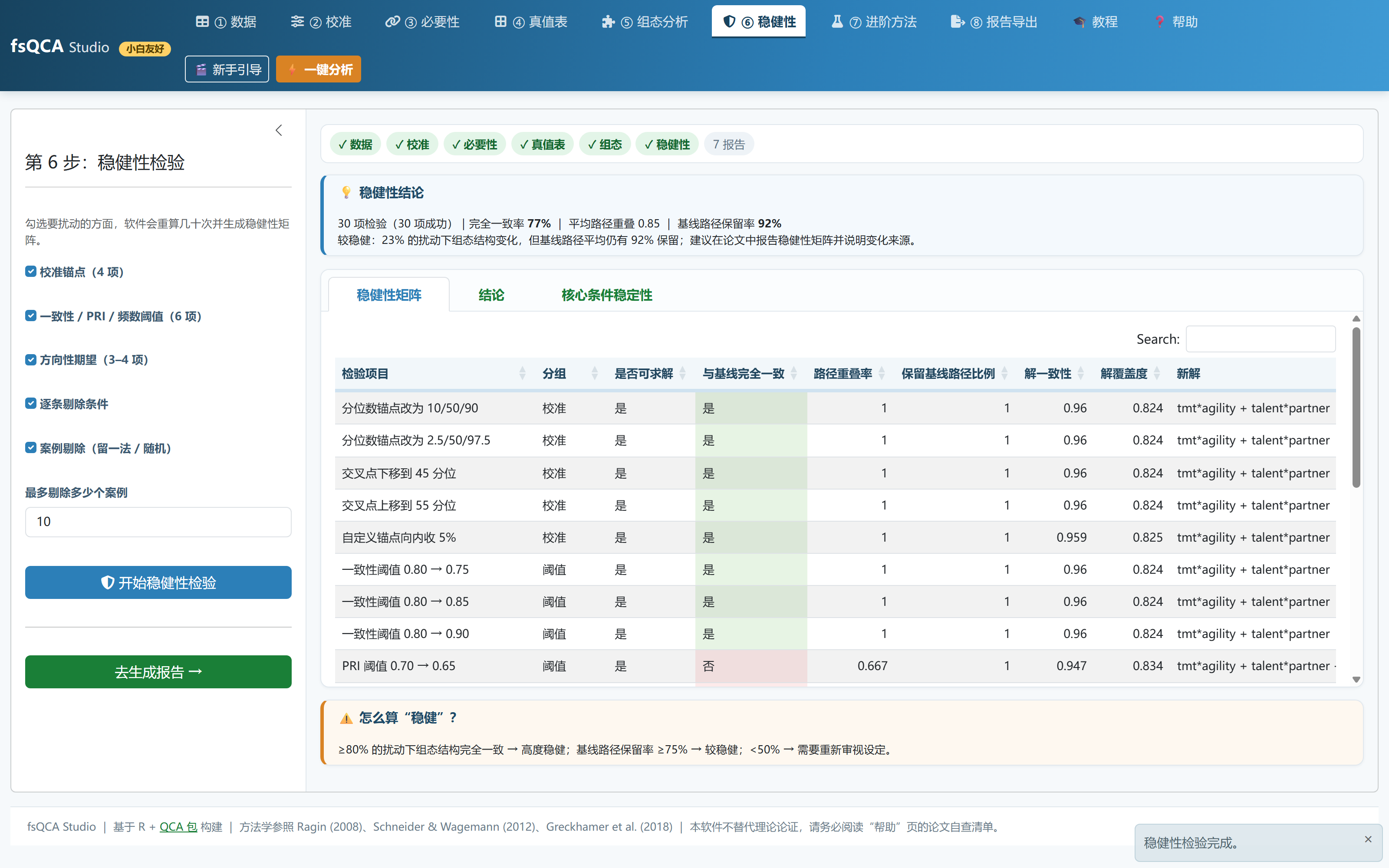1389x868 pixels.
Task: Uncheck the 案例剔除(留一法 / 随机) checkbox
Action: point(31,448)
